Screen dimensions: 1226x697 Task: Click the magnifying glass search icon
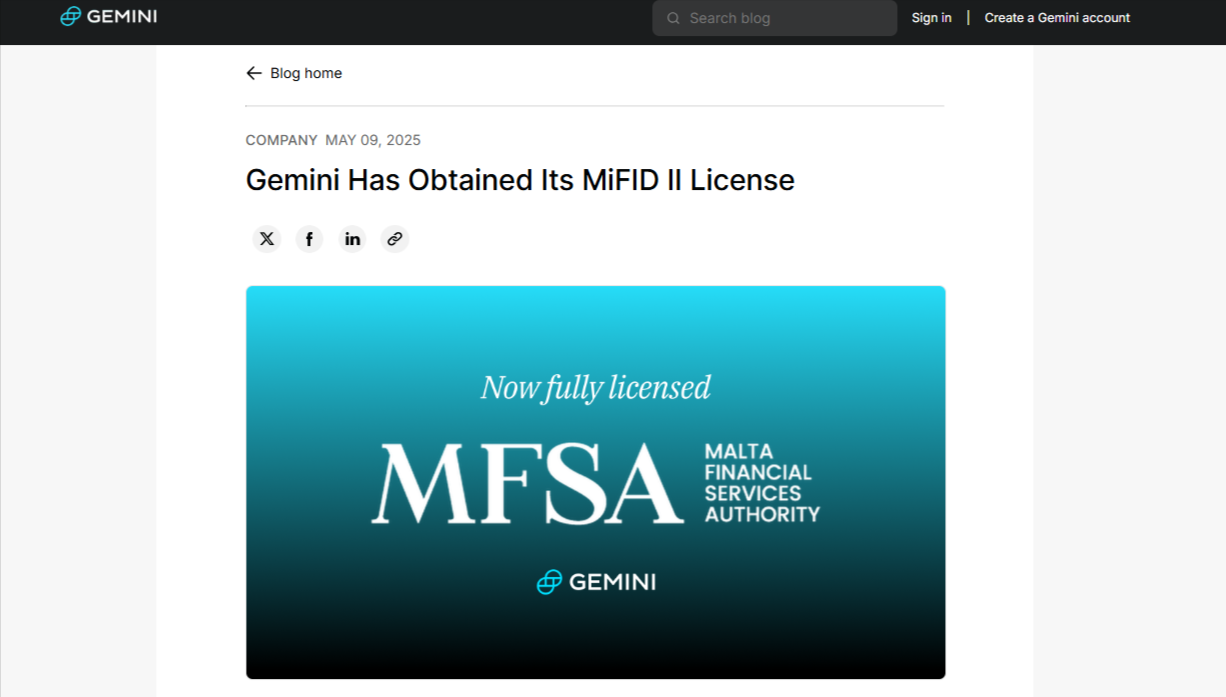point(673,18)
